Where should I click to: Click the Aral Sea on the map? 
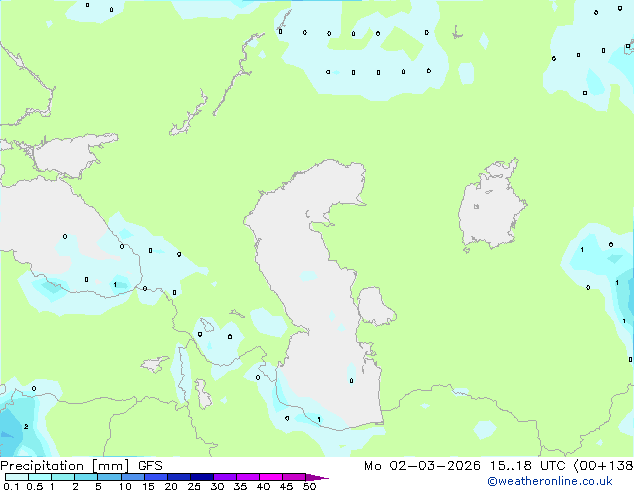[491, 206]
